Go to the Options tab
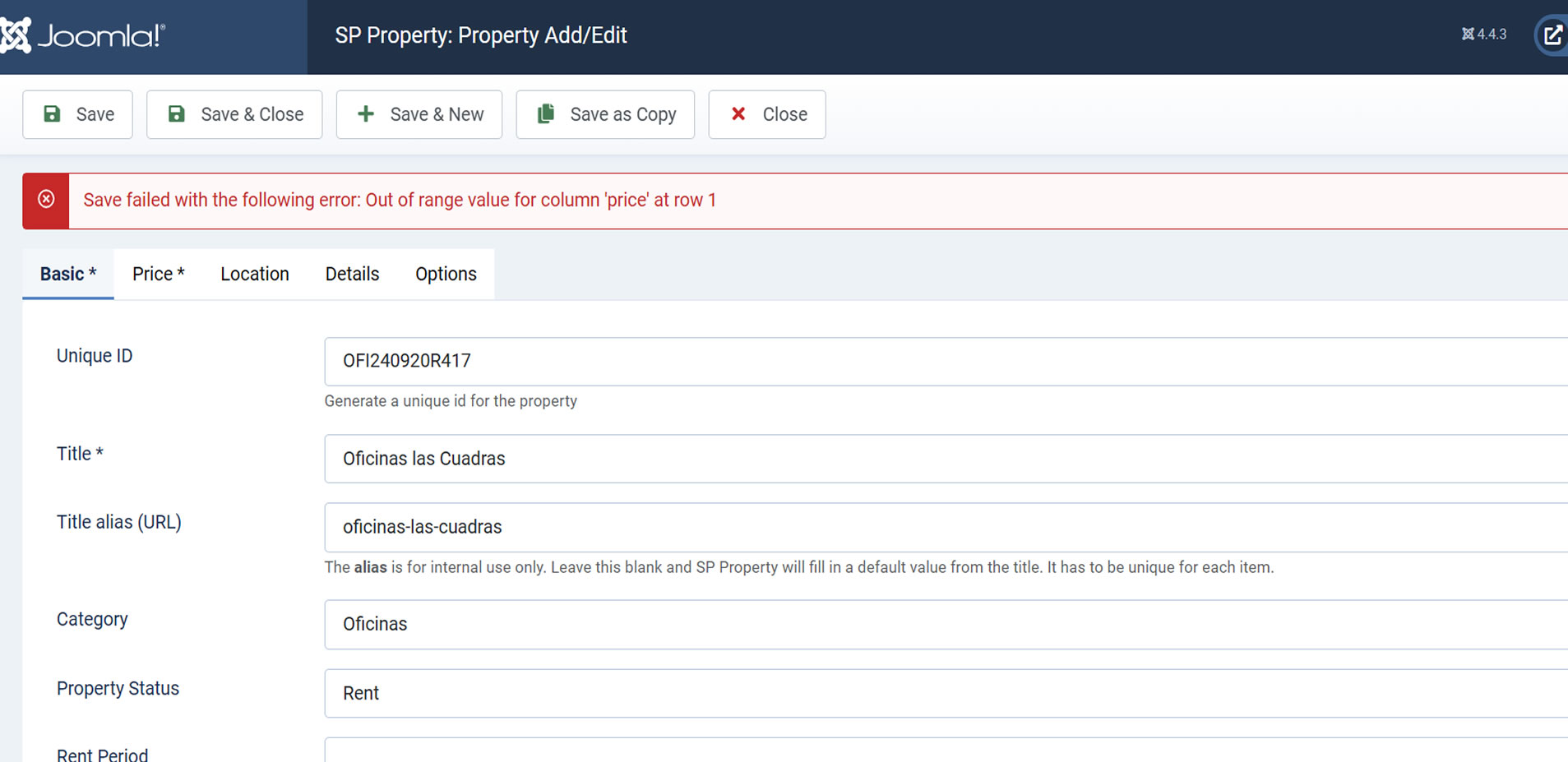The width and height of the screenshot is (1568, 762). pos(446,274)
